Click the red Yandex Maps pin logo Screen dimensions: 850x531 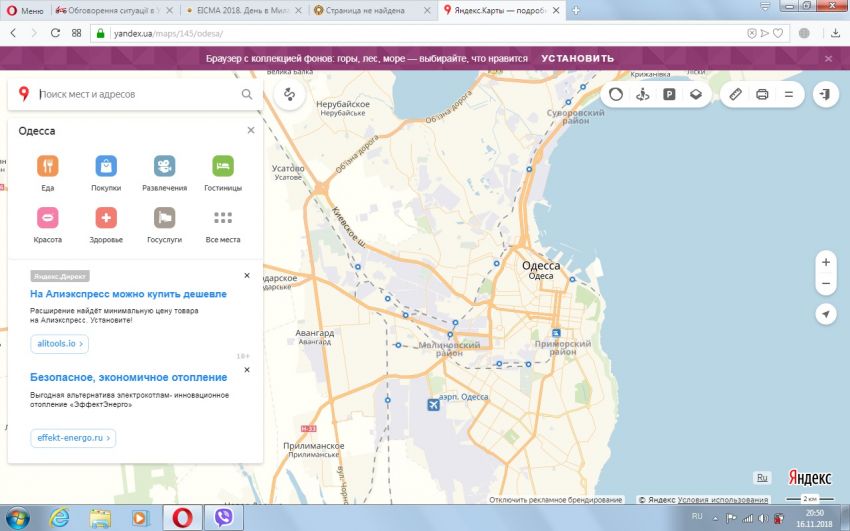(23, 94)
